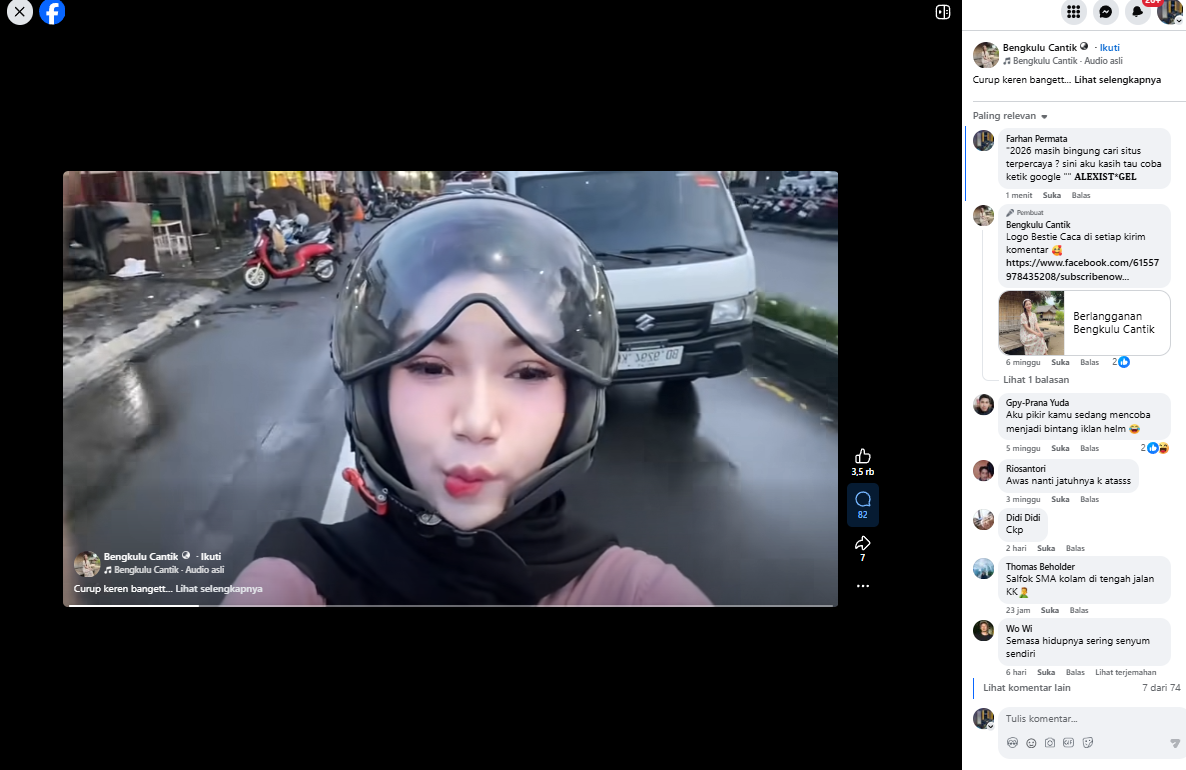Open the Facebook menu grid icon

[1073, 11]
